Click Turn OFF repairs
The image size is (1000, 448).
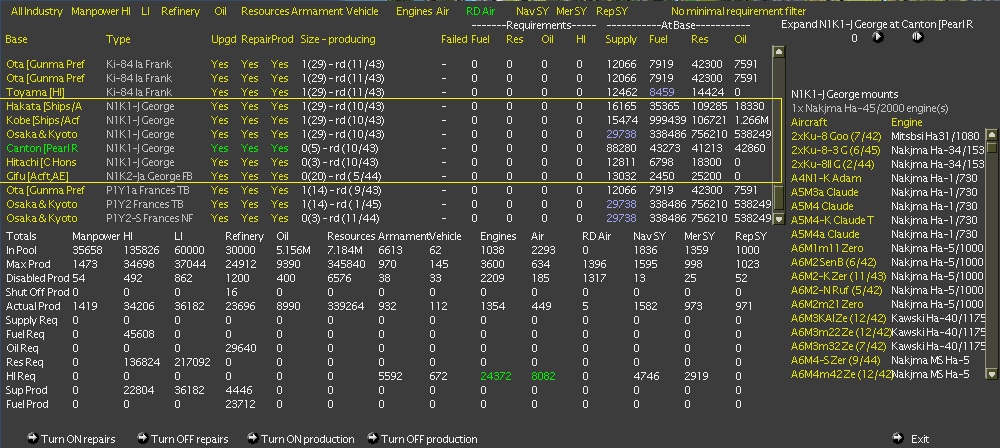click(x=183, y=439)
